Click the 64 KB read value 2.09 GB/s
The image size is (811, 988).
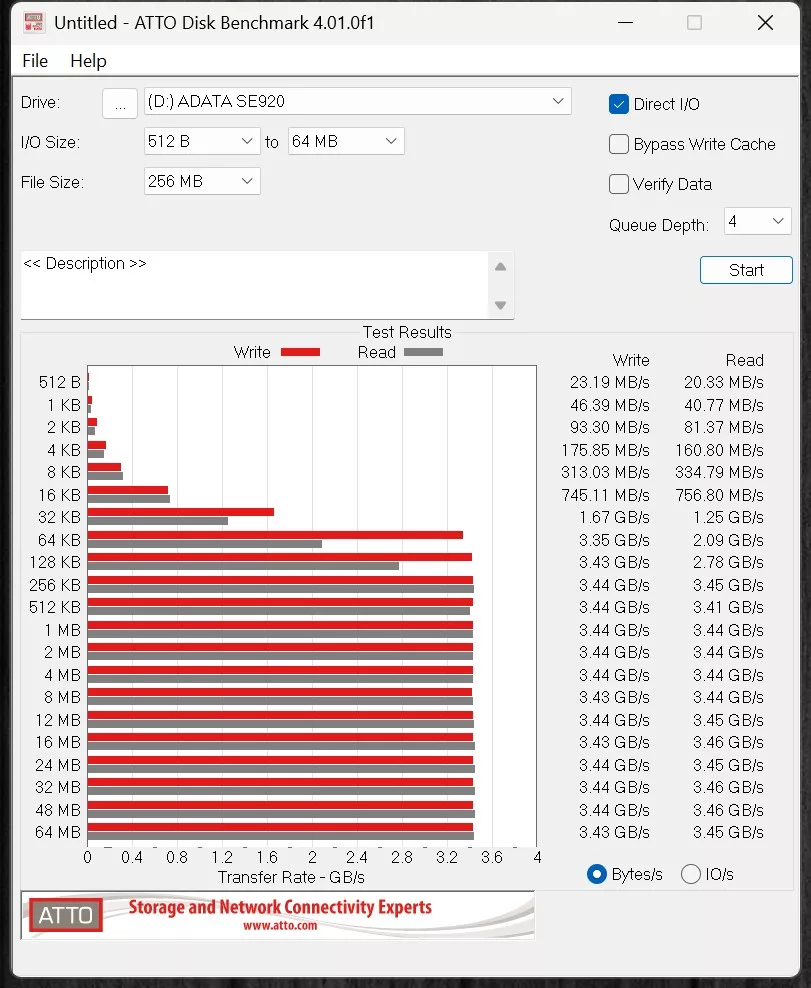pos(728,541)
